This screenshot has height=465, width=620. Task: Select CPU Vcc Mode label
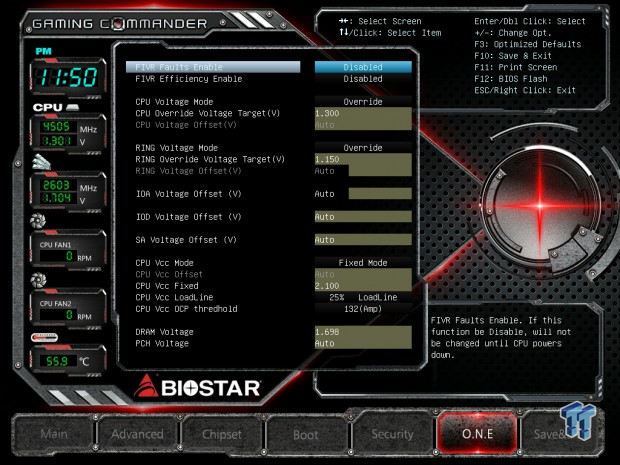pos(164,263)
